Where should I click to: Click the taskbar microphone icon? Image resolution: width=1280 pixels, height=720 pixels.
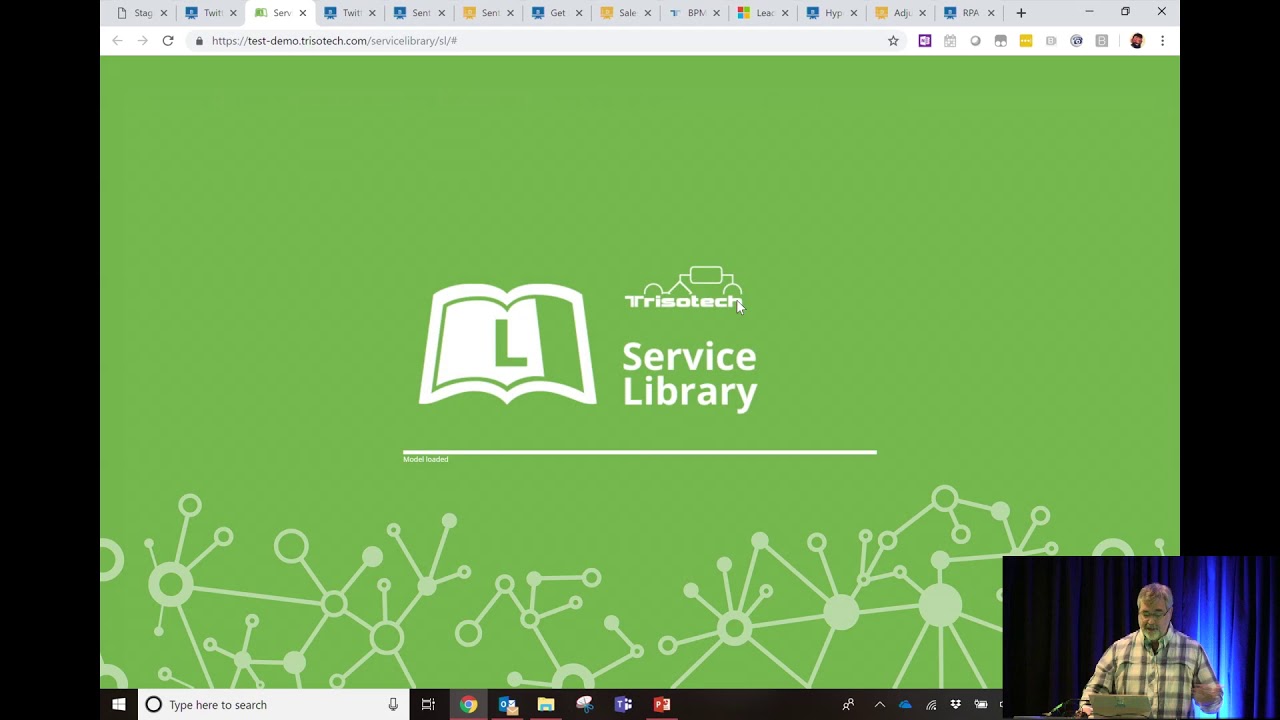(393, 705)
